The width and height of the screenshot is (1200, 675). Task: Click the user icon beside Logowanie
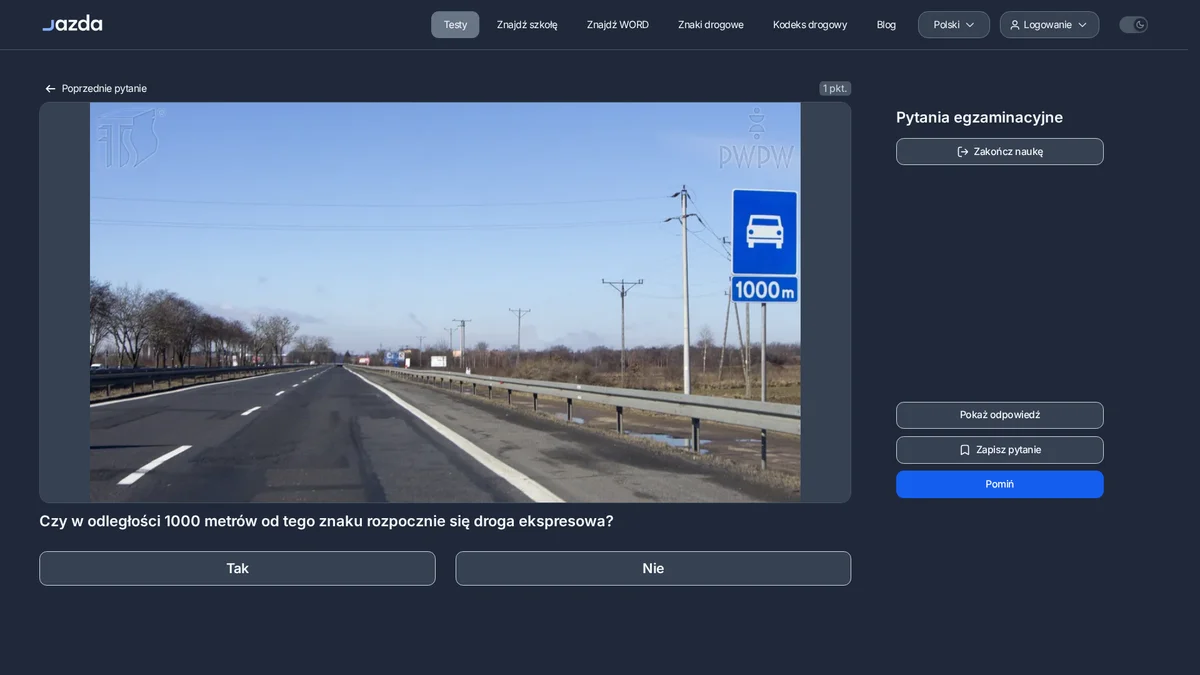1015,25
